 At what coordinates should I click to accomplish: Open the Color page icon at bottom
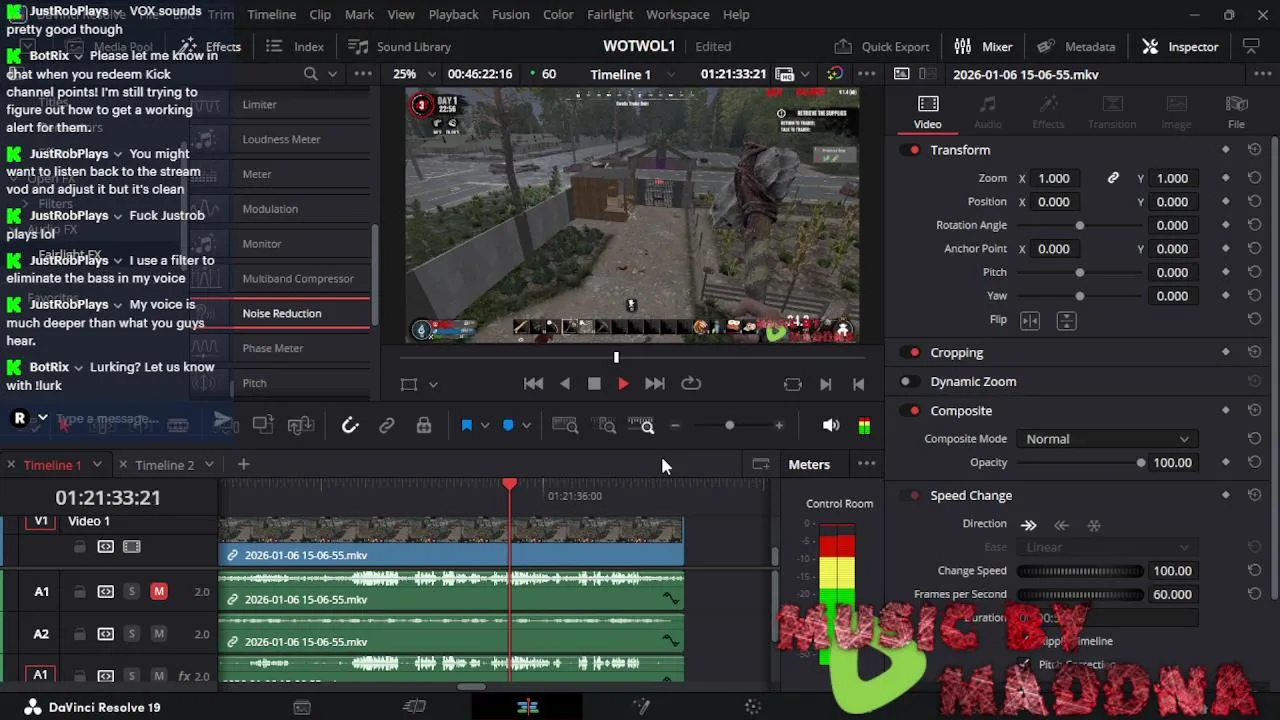click(753, 707)
